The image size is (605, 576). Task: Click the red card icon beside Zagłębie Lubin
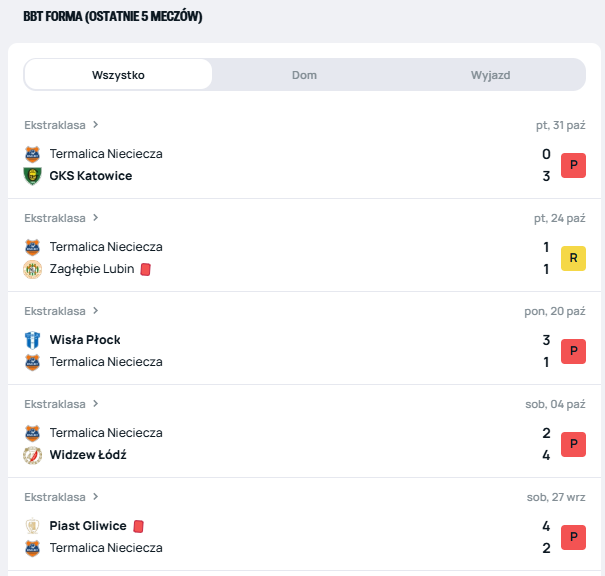pos(145,269)
